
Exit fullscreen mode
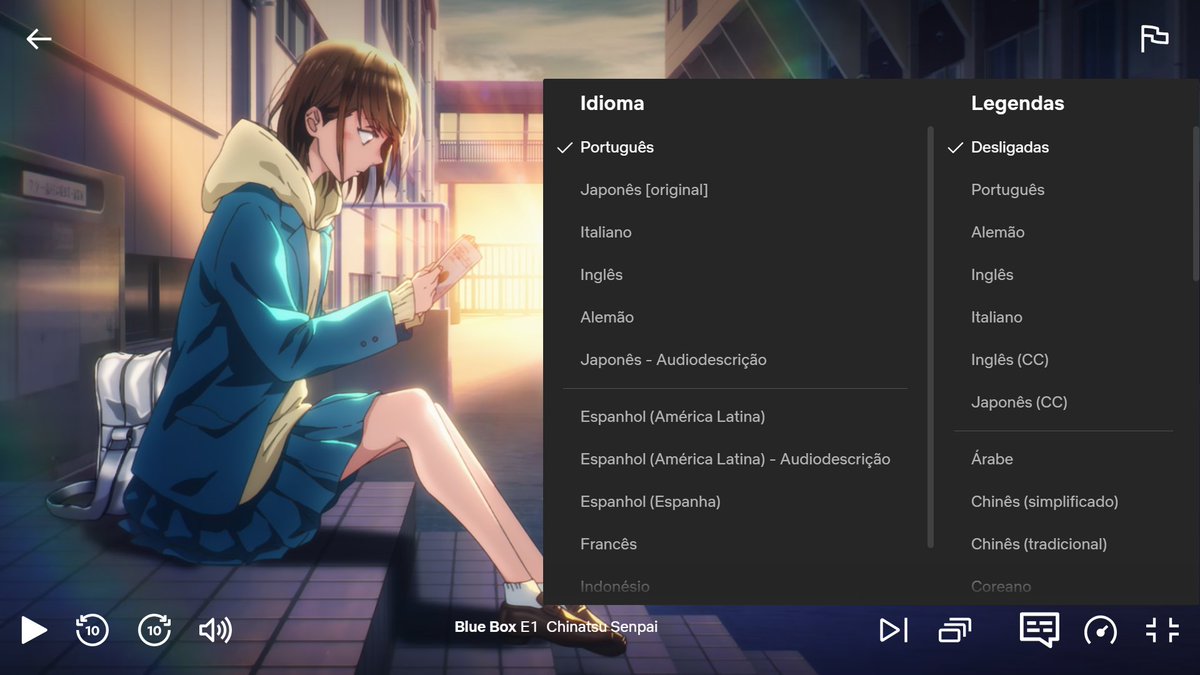point(1162,630)
